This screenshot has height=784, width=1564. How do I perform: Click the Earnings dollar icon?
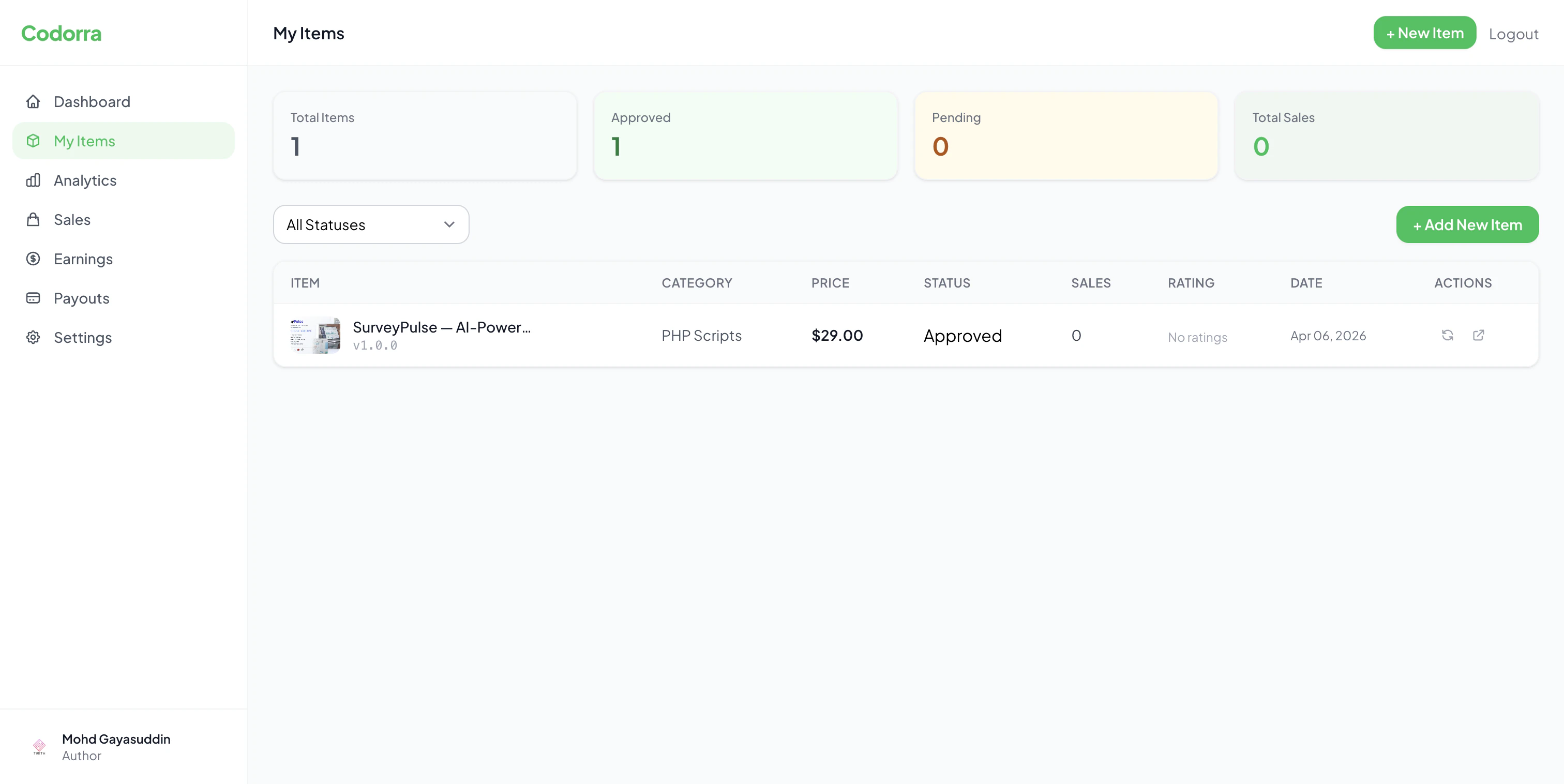tap(34, 259)
